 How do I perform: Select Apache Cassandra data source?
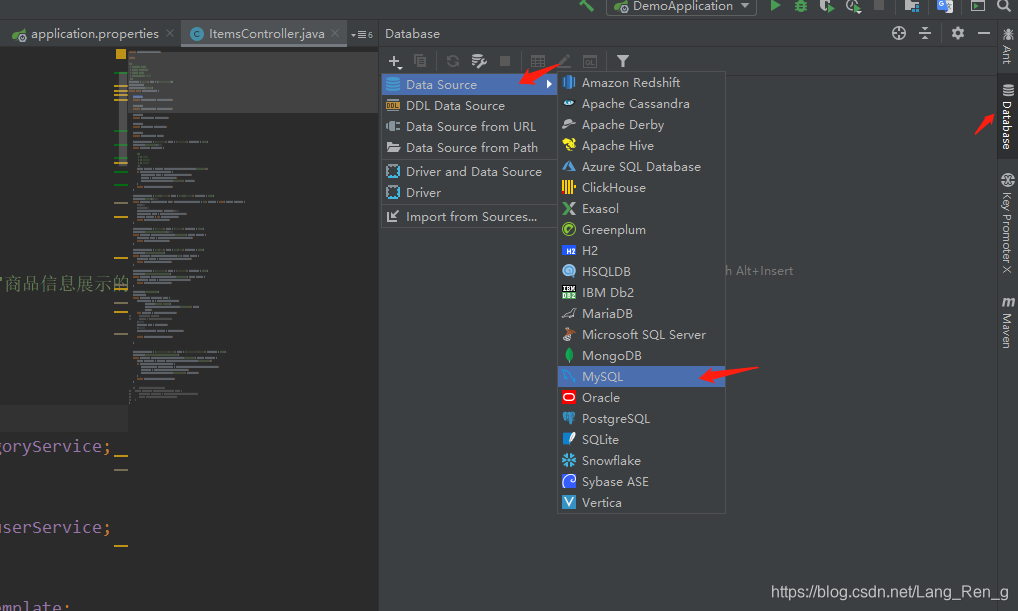(x=641, y=104)
